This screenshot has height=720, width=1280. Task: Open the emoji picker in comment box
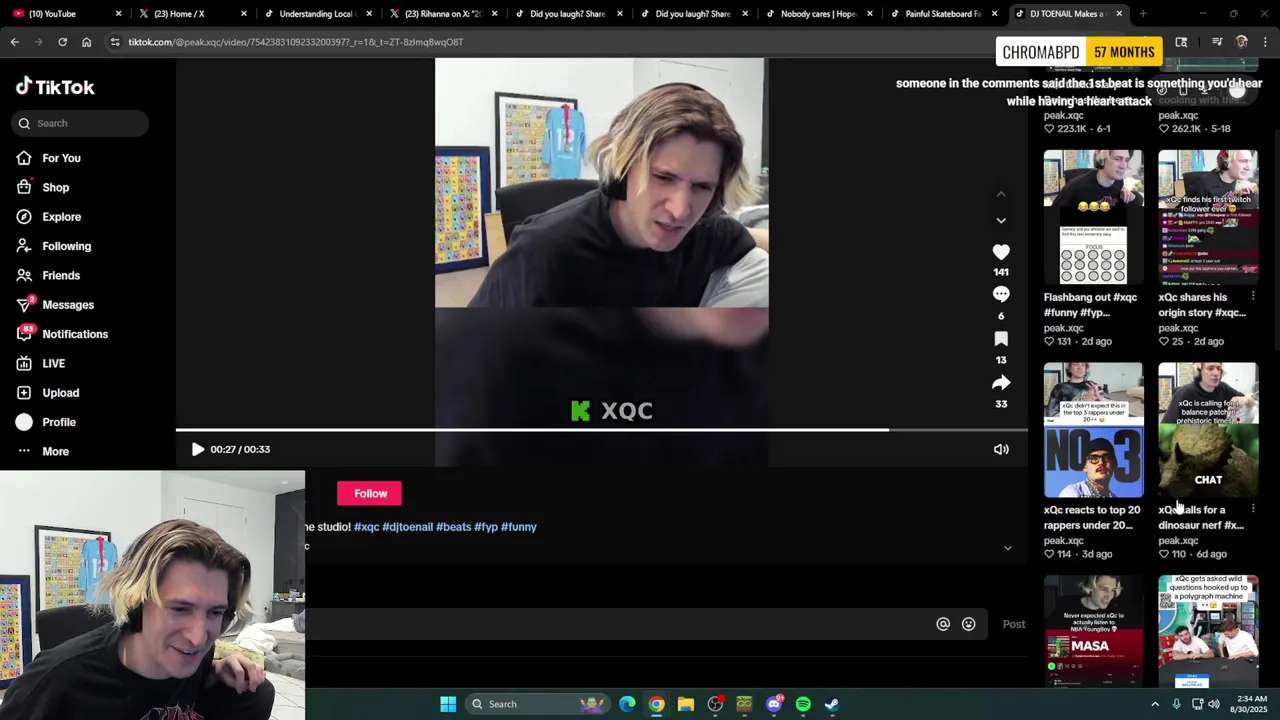tap(968, 624)
